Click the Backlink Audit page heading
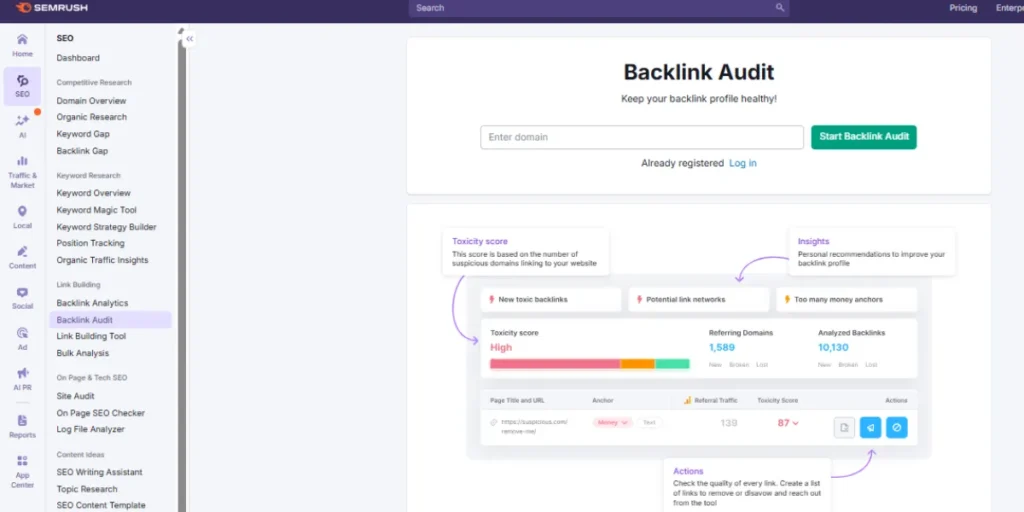The height and width of the screenshot is (512, 1024). [x=699, y=72]
